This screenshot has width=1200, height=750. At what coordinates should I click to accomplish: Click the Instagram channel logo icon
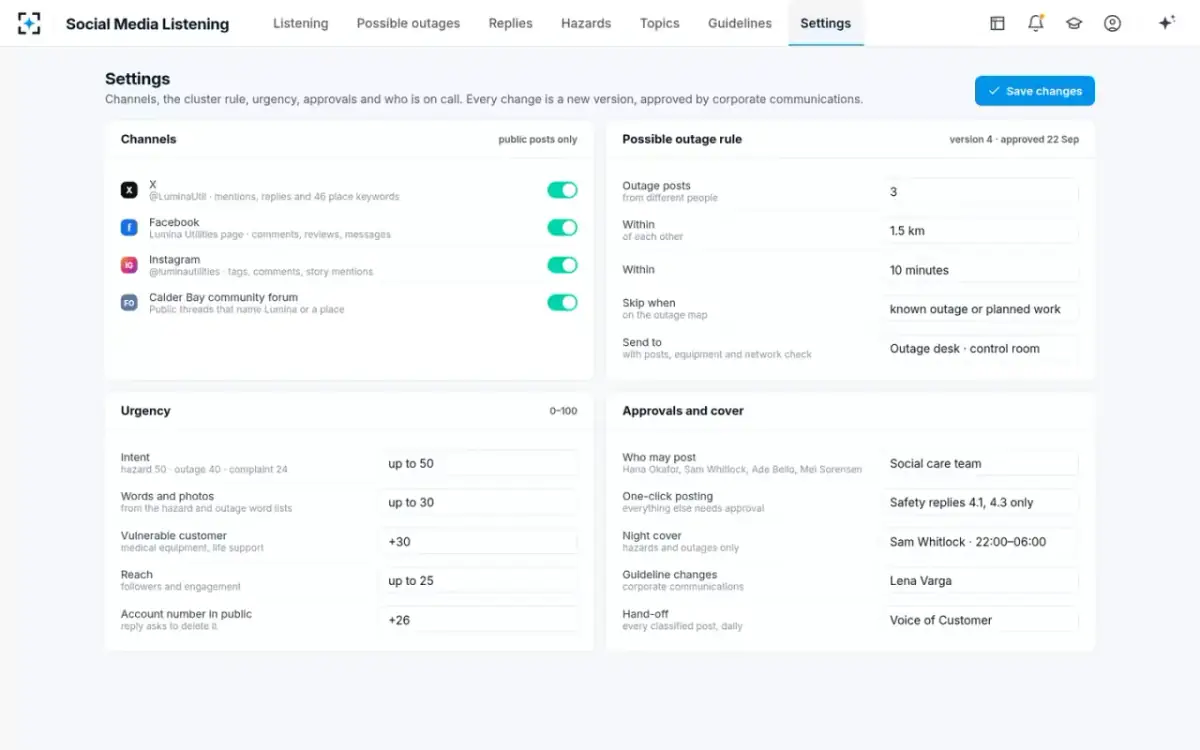(x=129, y=265)
